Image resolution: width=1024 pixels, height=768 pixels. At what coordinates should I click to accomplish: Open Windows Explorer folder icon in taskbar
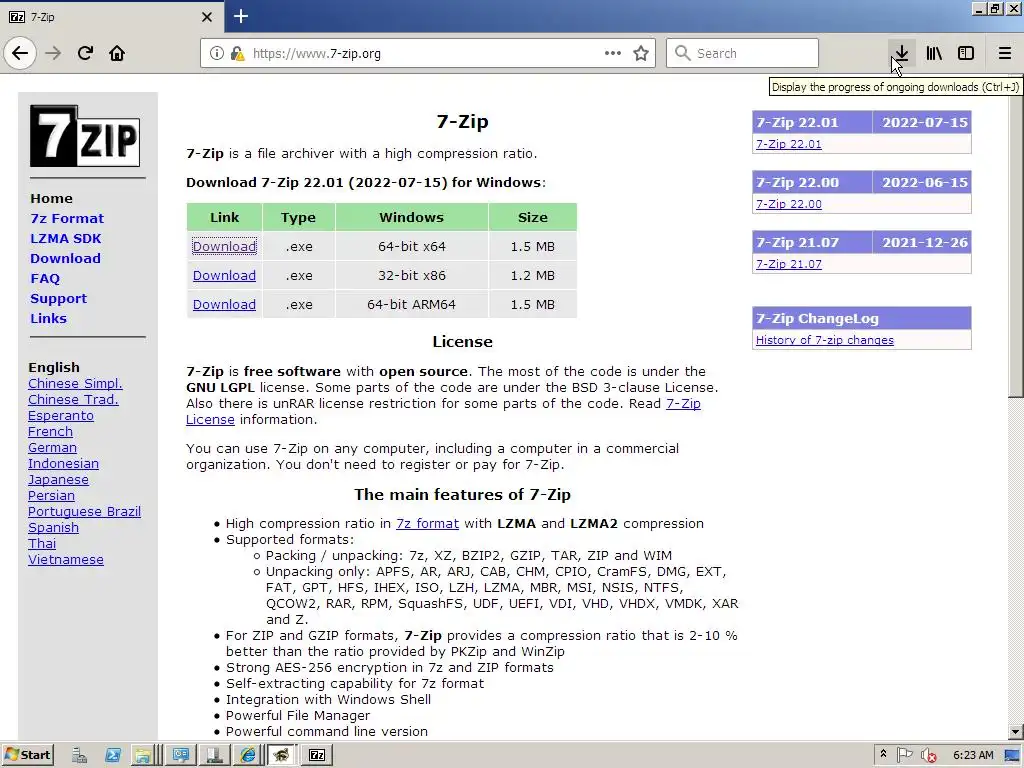pyautogui.click(x=142, y=755)
